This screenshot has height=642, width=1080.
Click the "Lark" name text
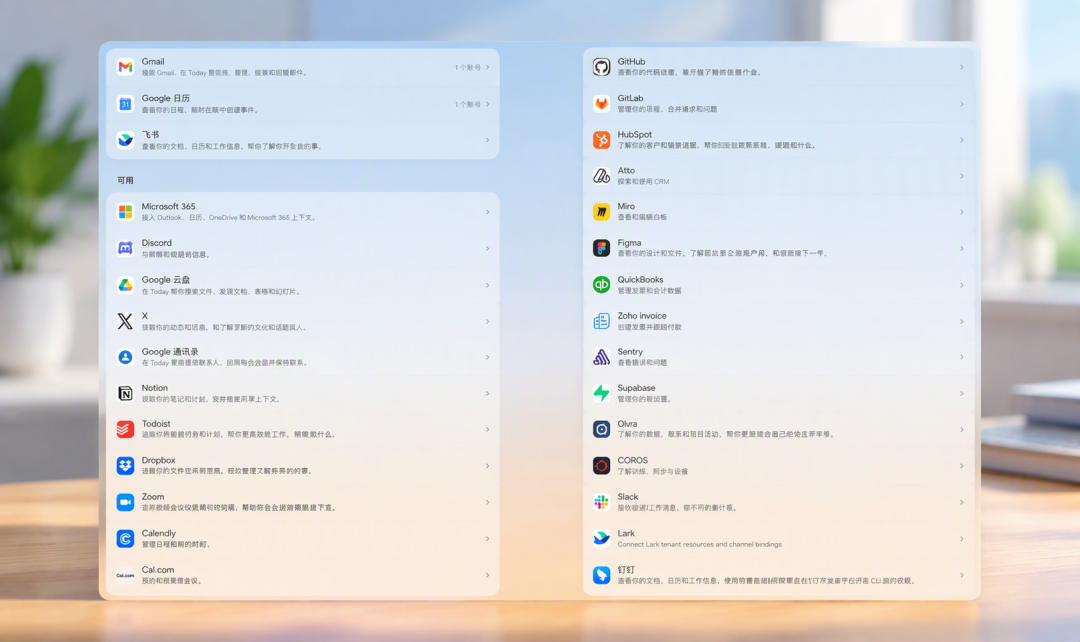coord(626,533)
